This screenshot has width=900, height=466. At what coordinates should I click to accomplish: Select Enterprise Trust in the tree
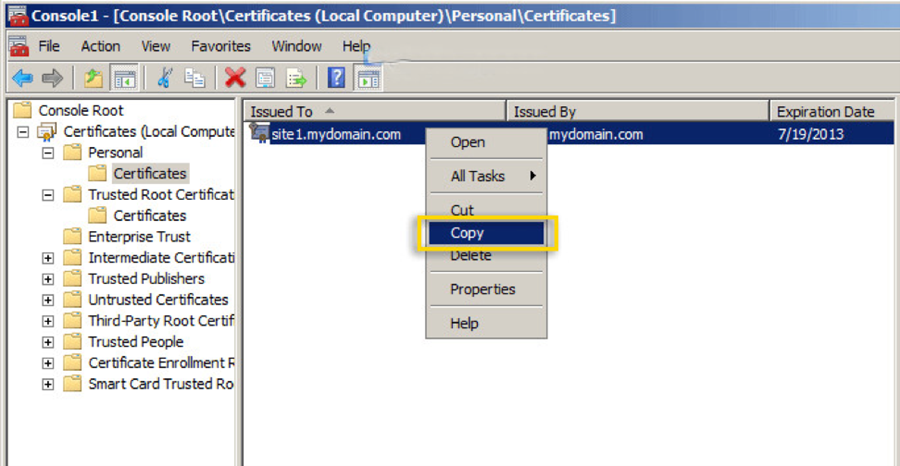point(139,236)
